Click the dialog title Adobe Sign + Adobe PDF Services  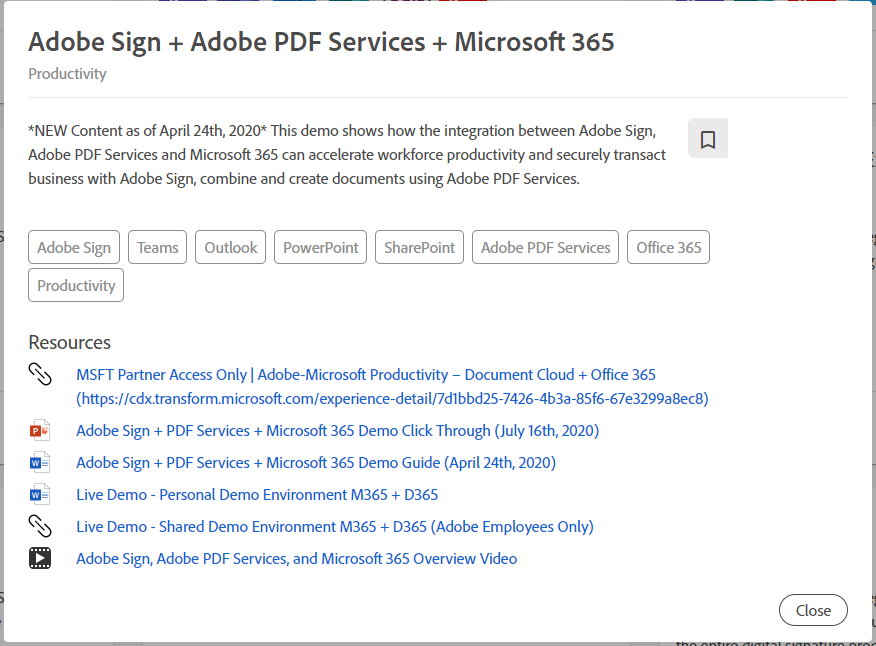pyautogui.click(x=321, y=42)
